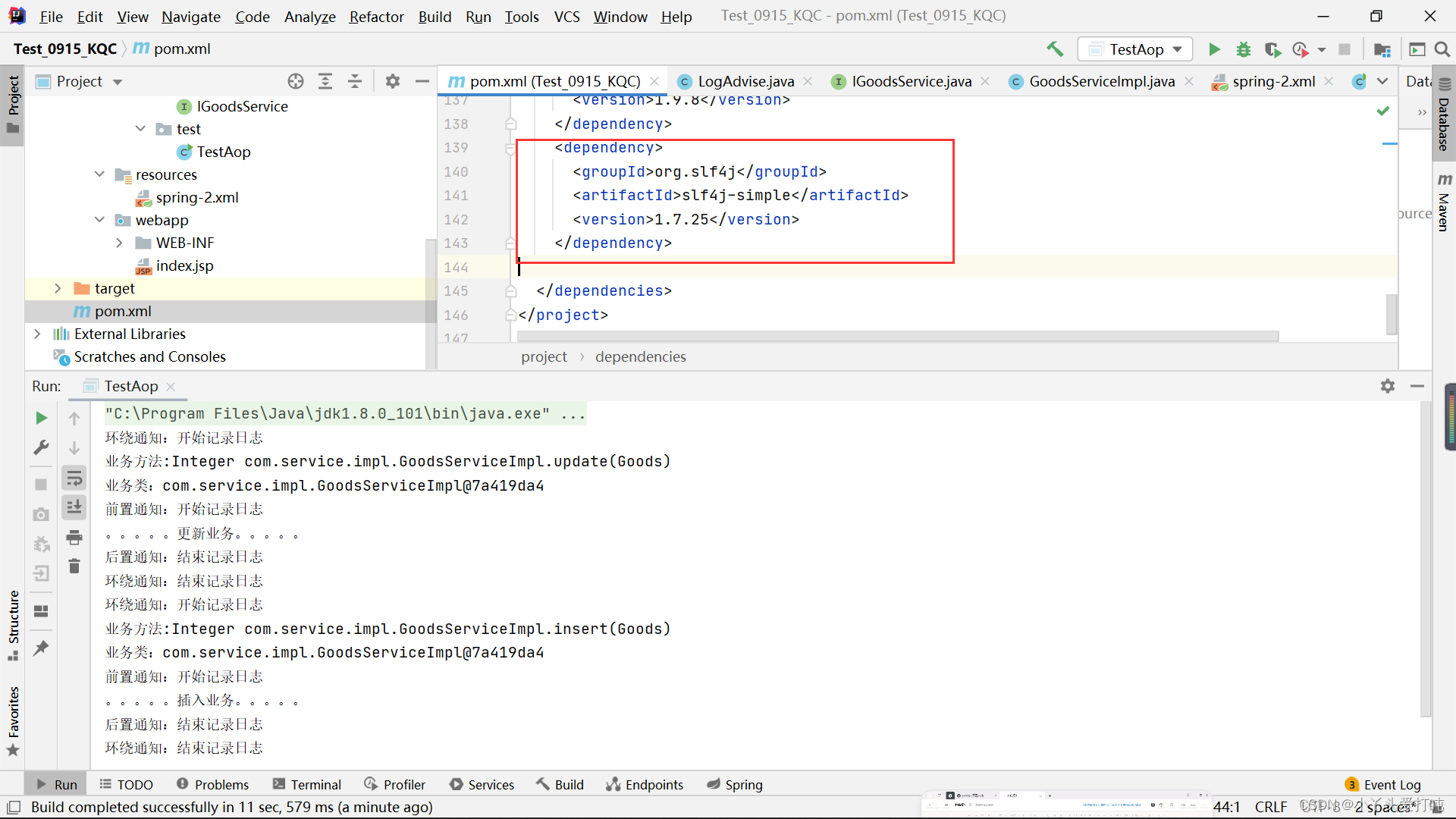Screen dimensions: 1456x819
Task: Dump threads camera icon in Run panel
Action: coord(42,514)
